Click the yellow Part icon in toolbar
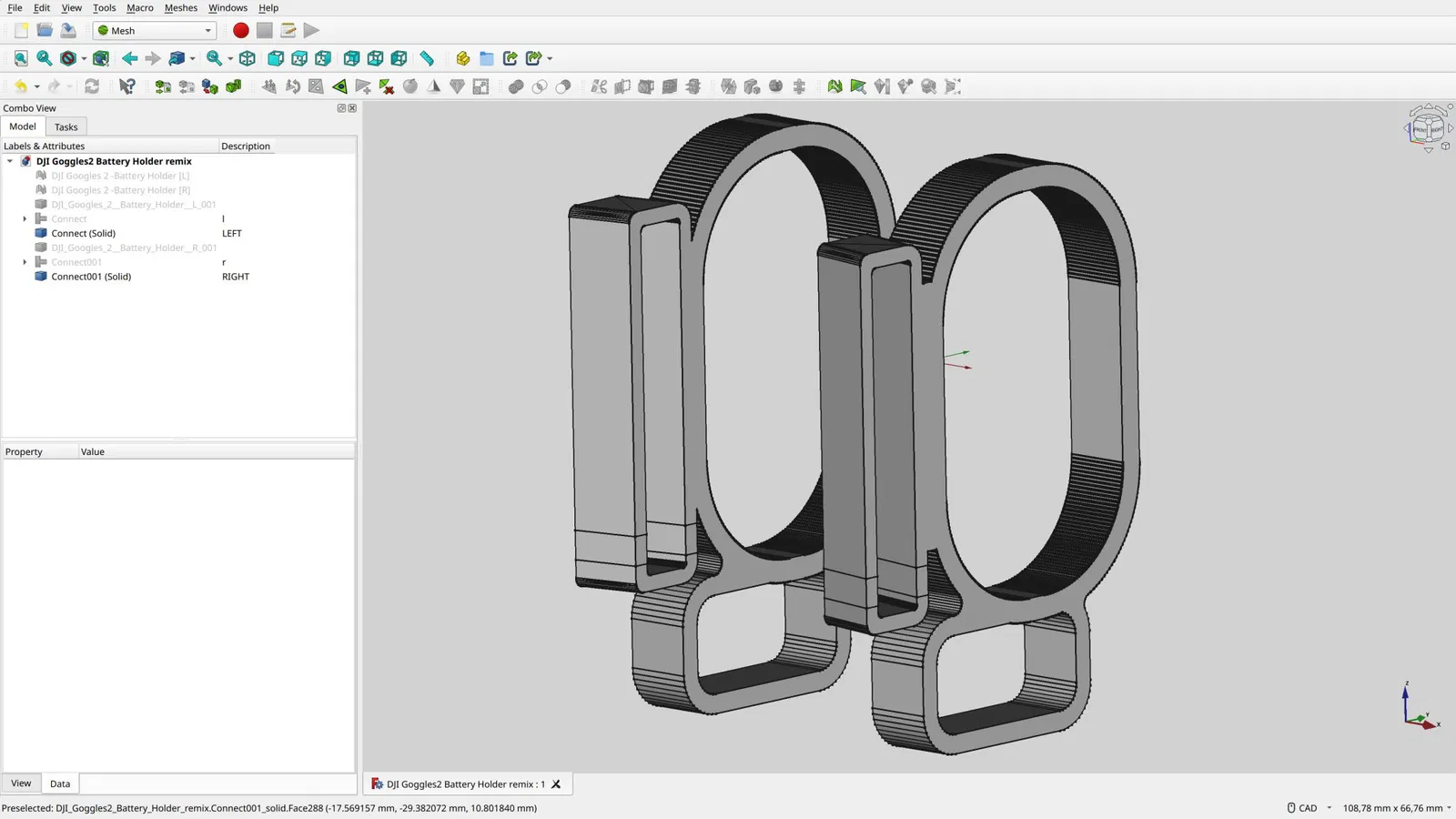 coord(463,58)
